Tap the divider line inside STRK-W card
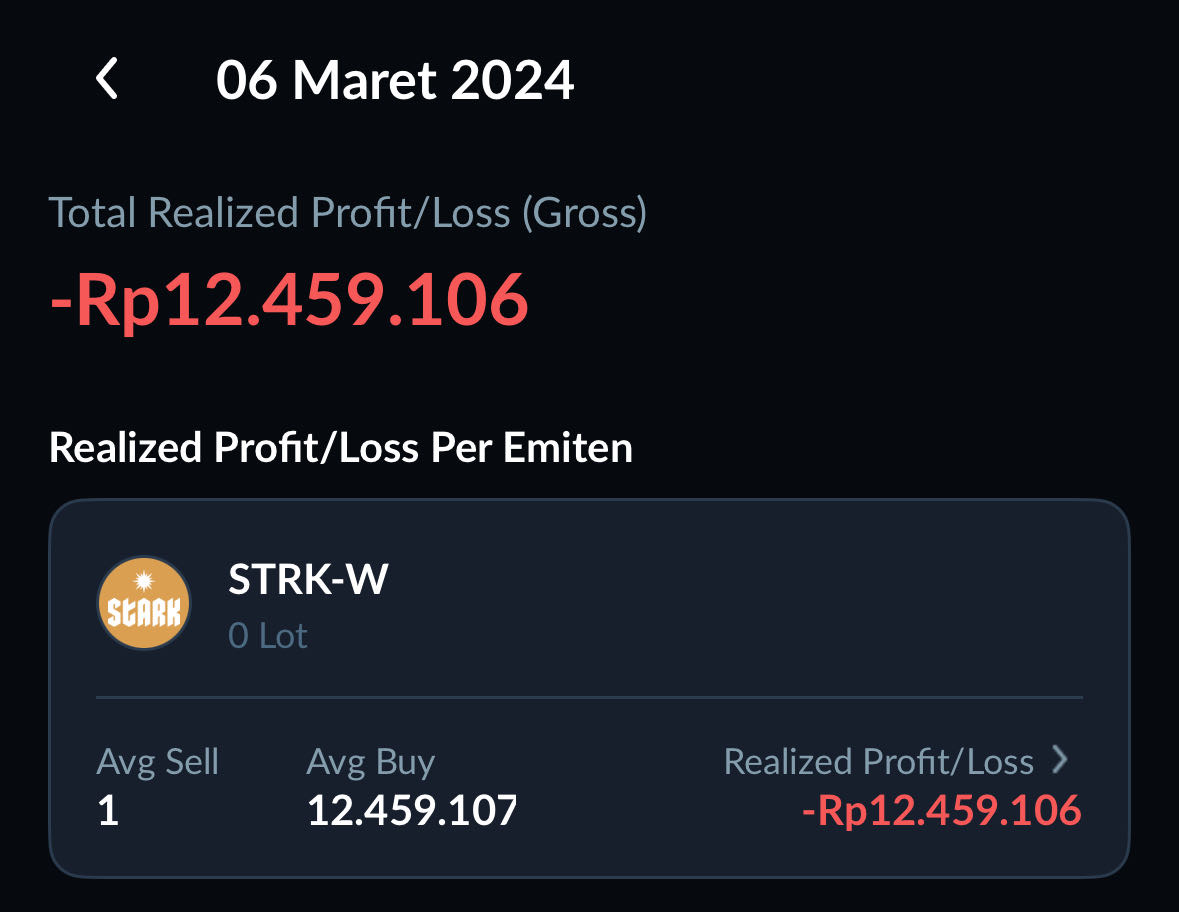This screenshot has width=1179, height=912. tap(590, 696)
